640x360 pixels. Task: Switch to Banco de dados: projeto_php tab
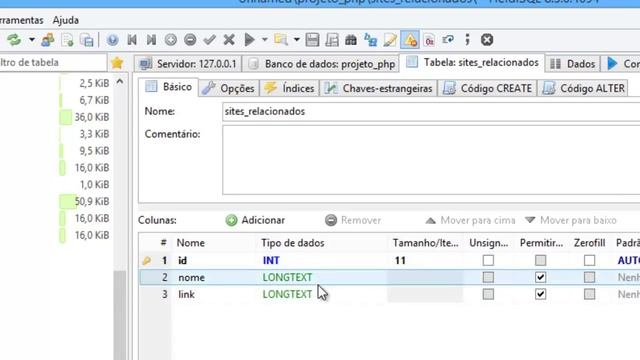coord(321,64)
